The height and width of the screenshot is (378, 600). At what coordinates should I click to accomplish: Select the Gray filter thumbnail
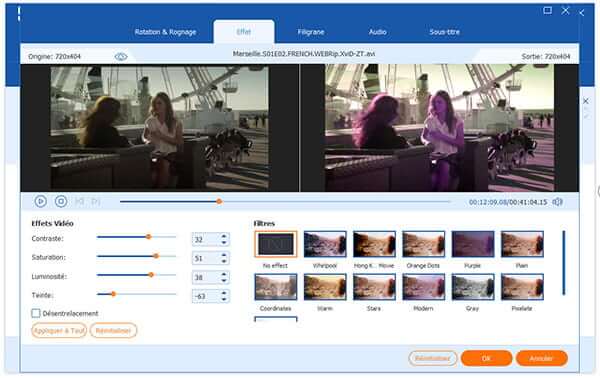coord(473,287)
